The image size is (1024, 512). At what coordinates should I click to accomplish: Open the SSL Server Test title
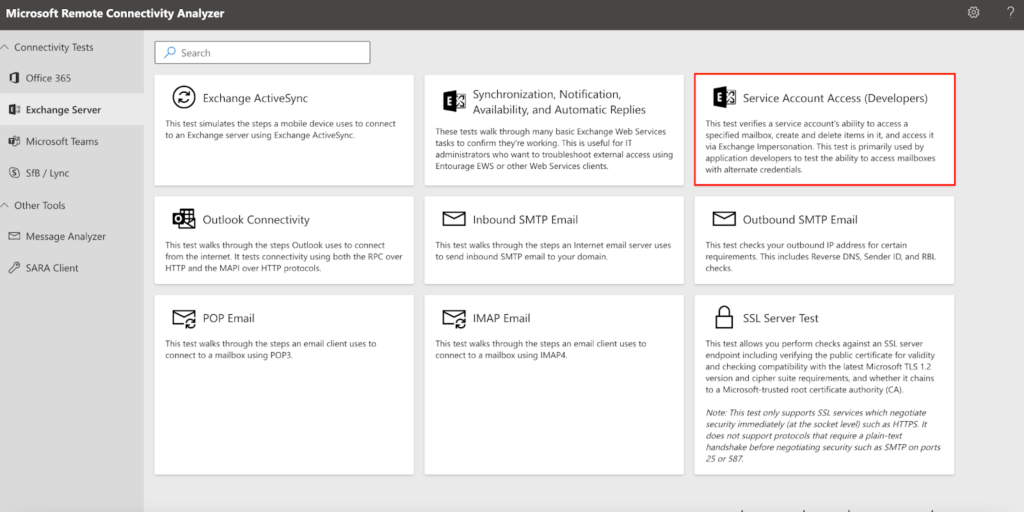tap(780, 318)
